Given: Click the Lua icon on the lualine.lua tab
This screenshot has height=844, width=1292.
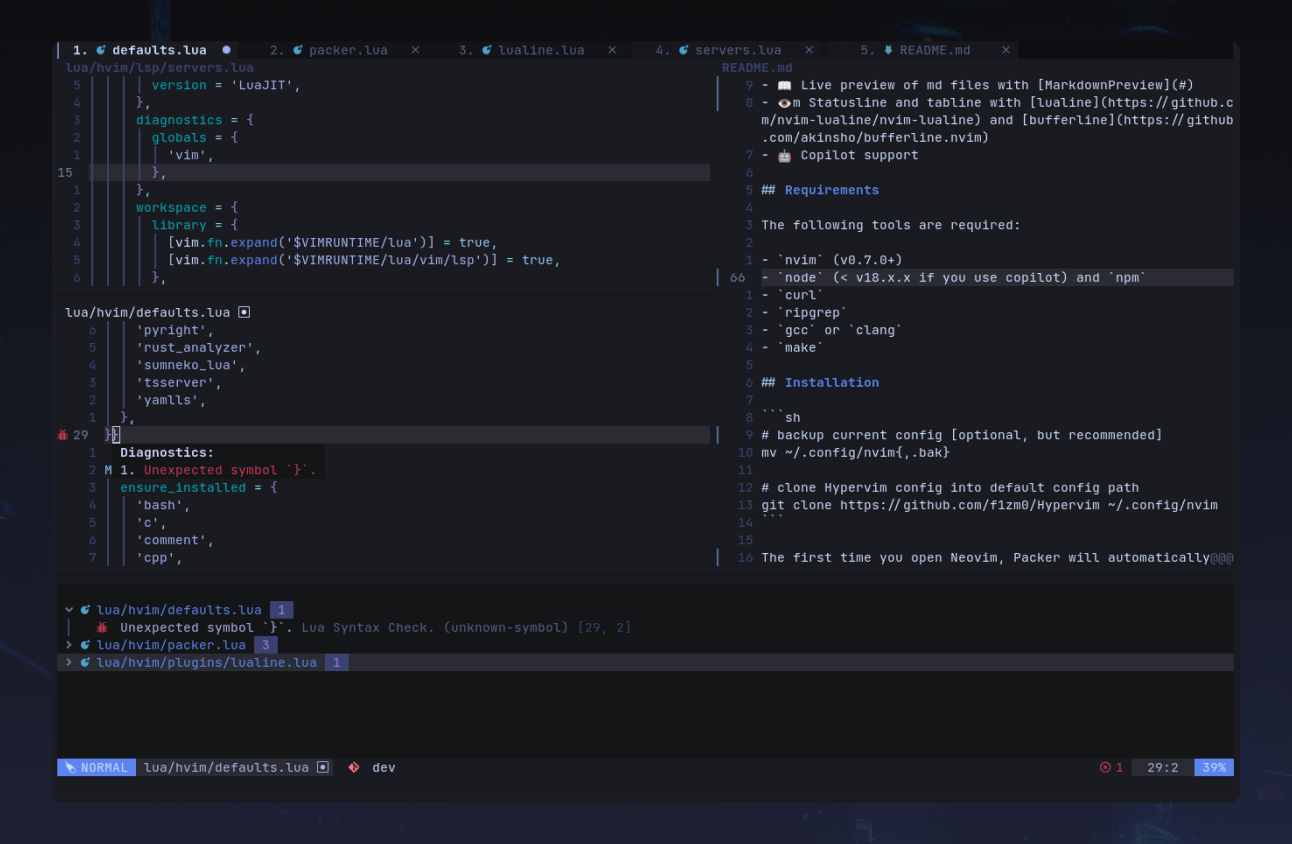Looking at the screenshot, I should pyautogui.click(x=487, y=50).
